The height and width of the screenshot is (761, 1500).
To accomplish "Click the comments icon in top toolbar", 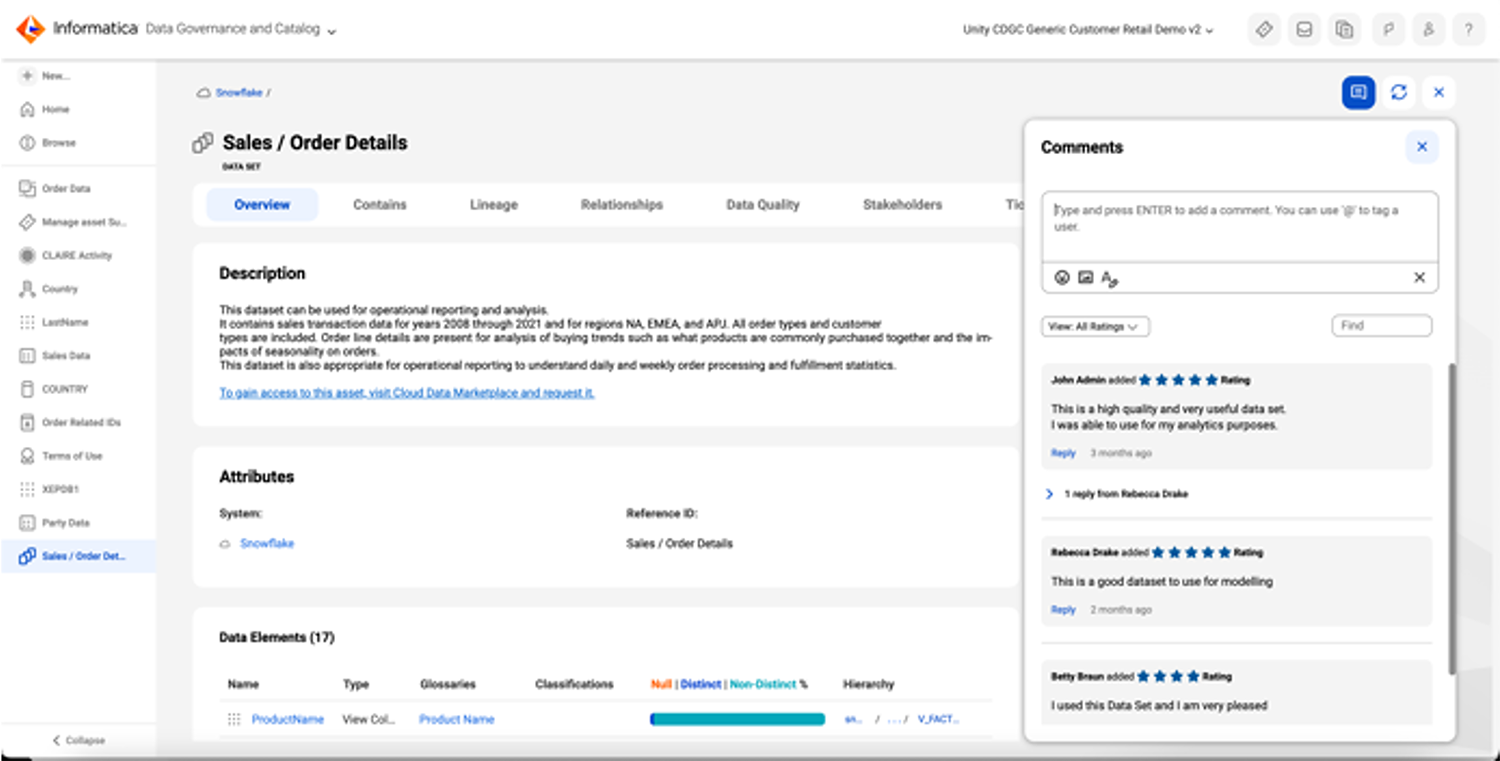I will (x=1358, y=93).
